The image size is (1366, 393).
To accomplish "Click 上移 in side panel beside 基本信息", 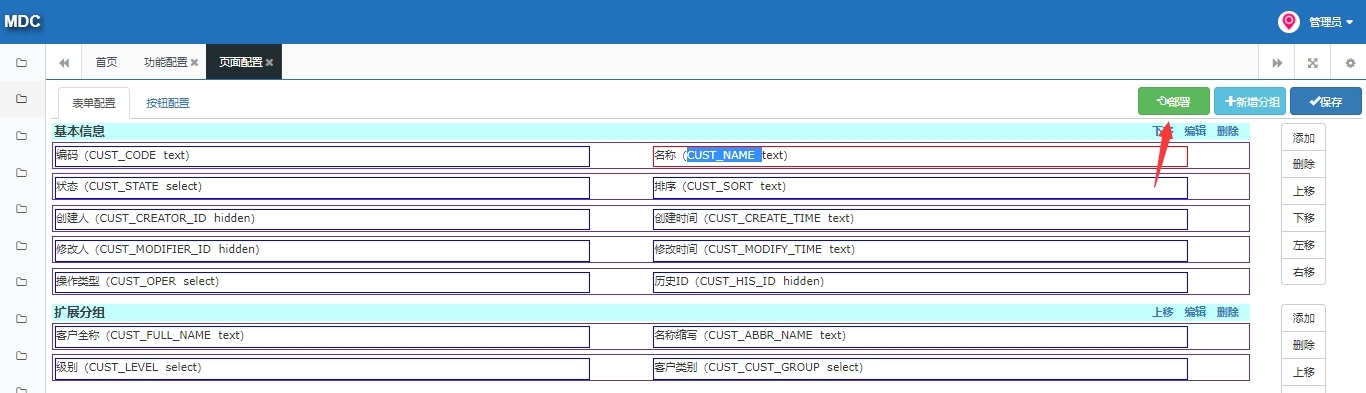I will point(1303,191).
